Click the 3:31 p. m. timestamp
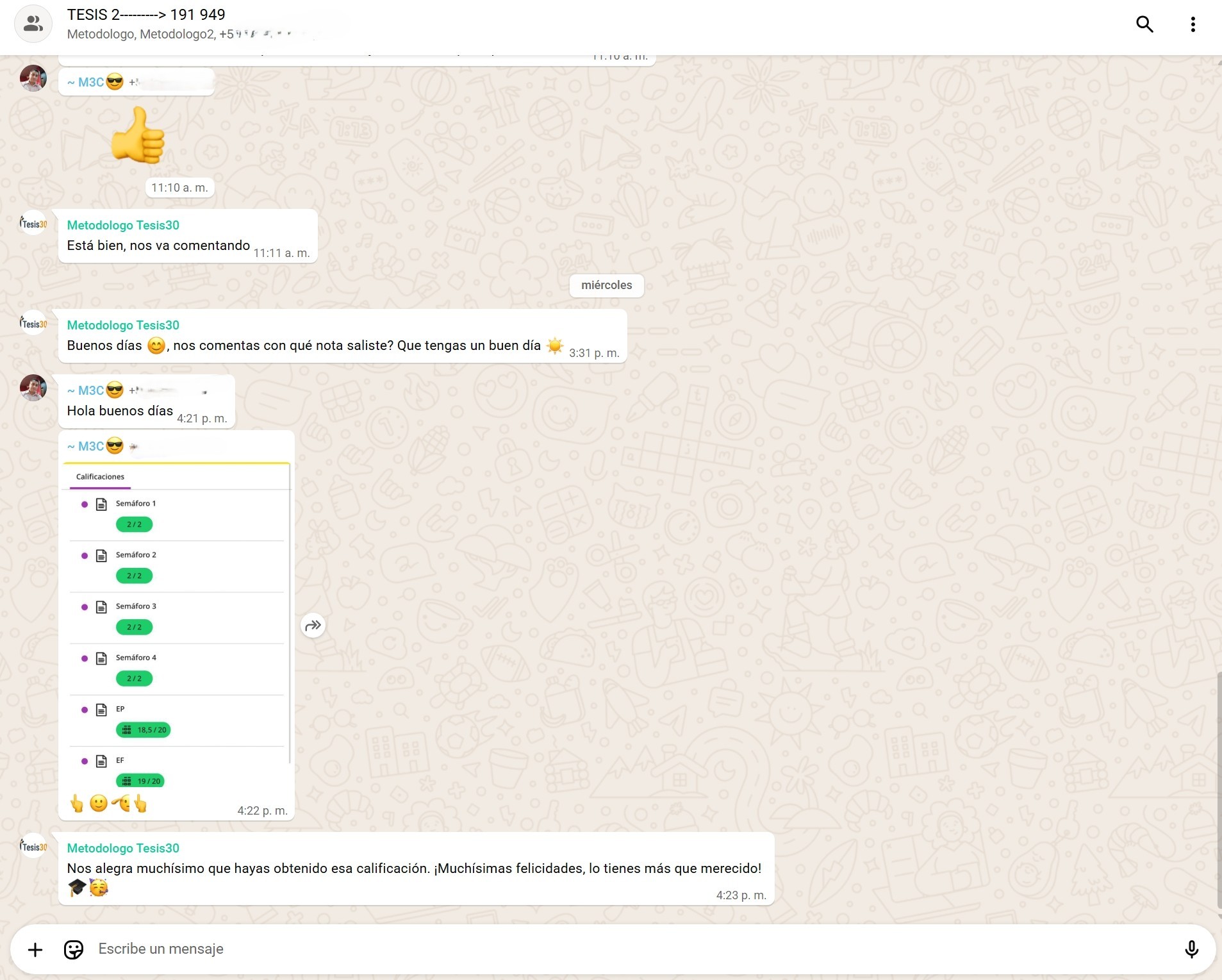Viewport: 1222px width, 980px height. point(594,353)
